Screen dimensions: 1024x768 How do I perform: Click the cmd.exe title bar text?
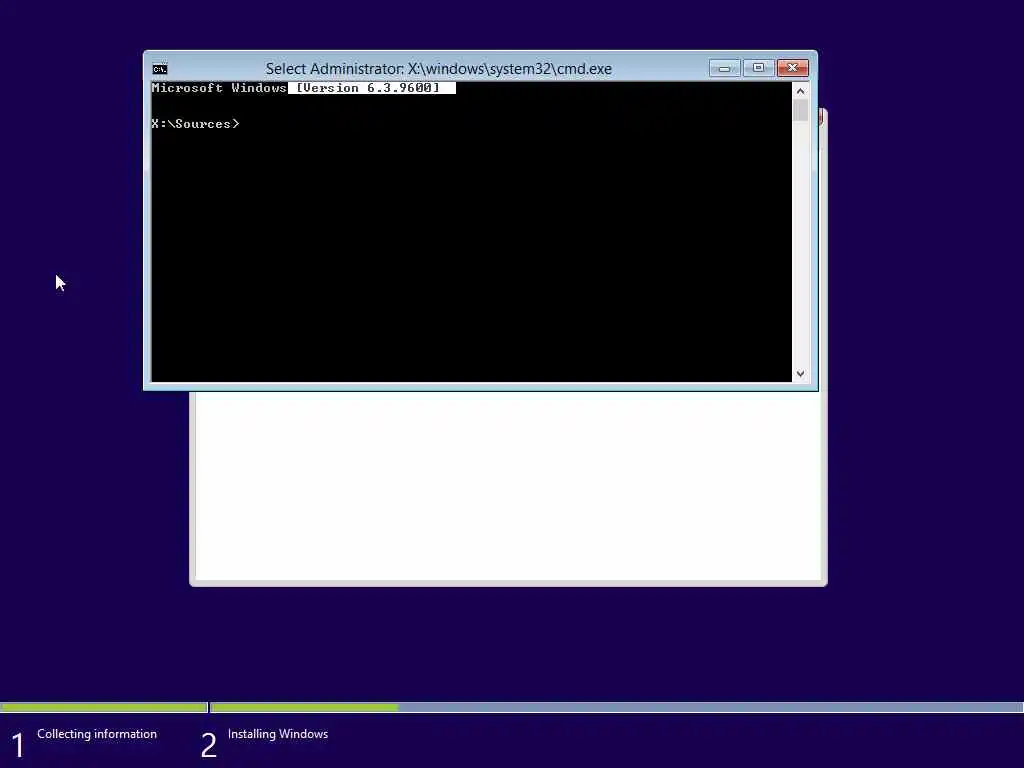pos(439,69)
